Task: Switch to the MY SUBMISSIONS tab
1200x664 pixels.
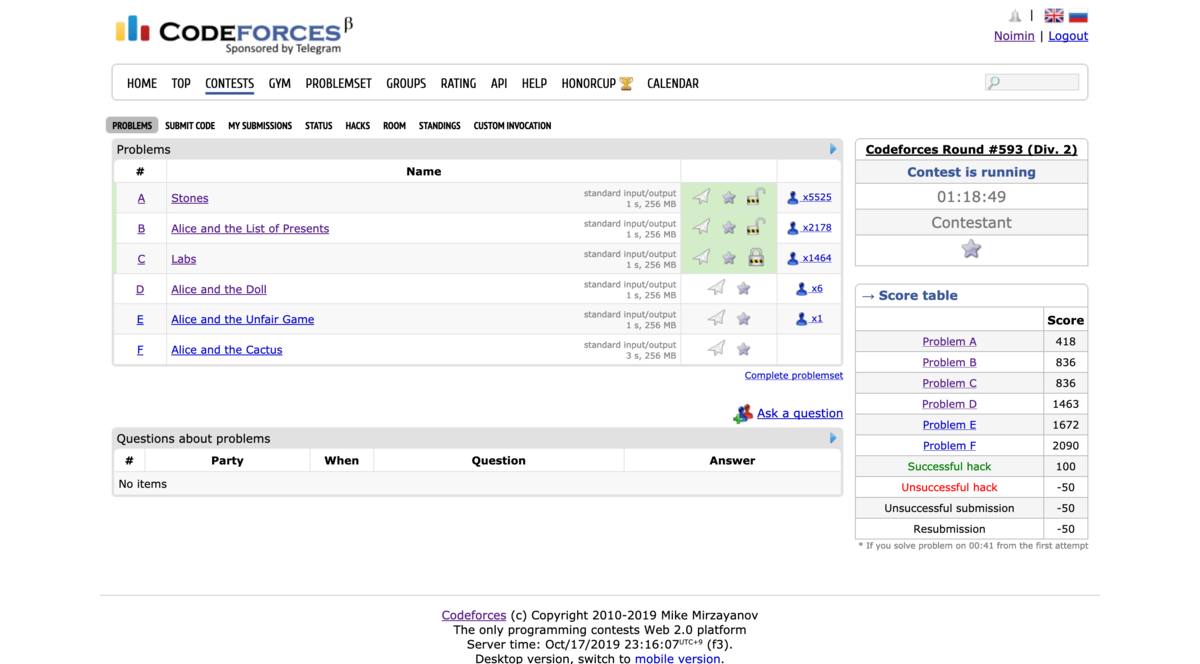Action: coord(260,126)
